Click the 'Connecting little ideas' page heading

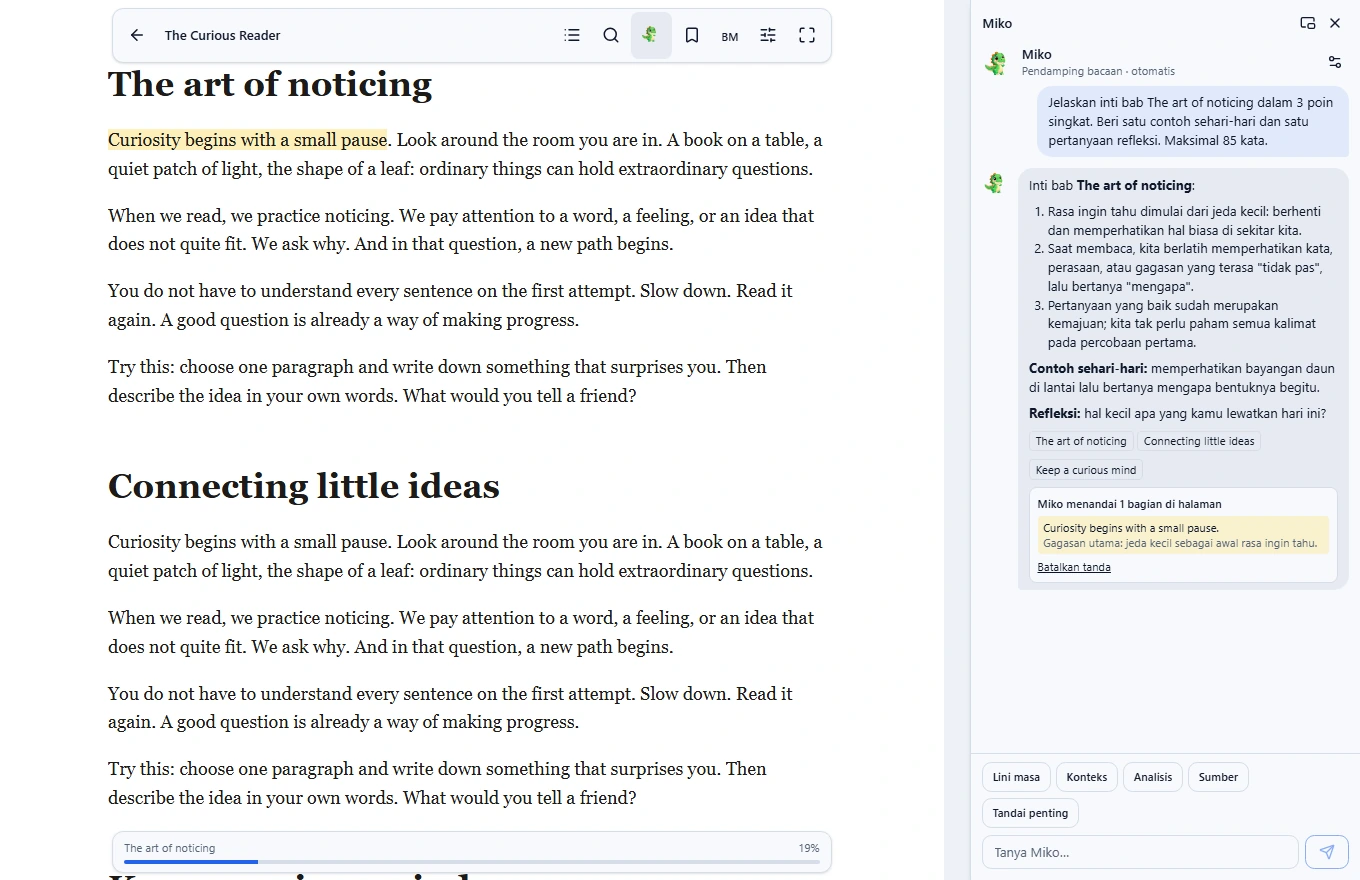click(x=304, y=486)
